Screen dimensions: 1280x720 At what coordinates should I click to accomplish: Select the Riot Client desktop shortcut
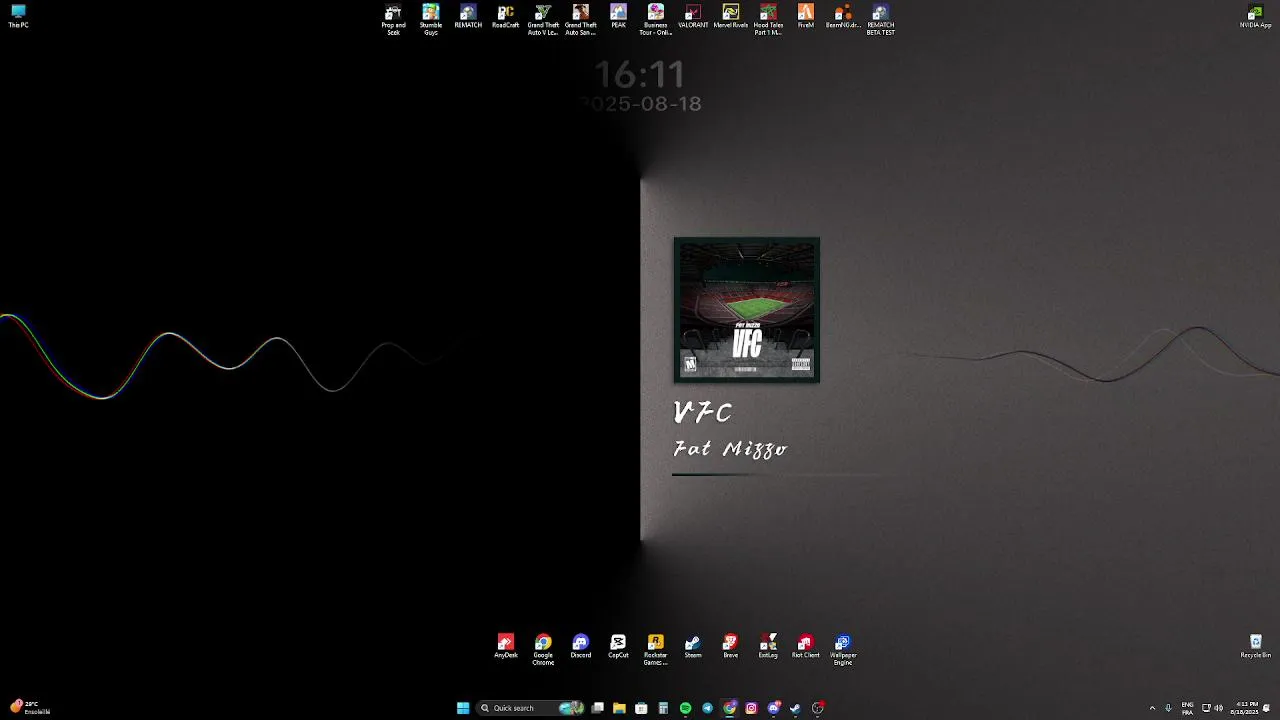coord(806,647)
